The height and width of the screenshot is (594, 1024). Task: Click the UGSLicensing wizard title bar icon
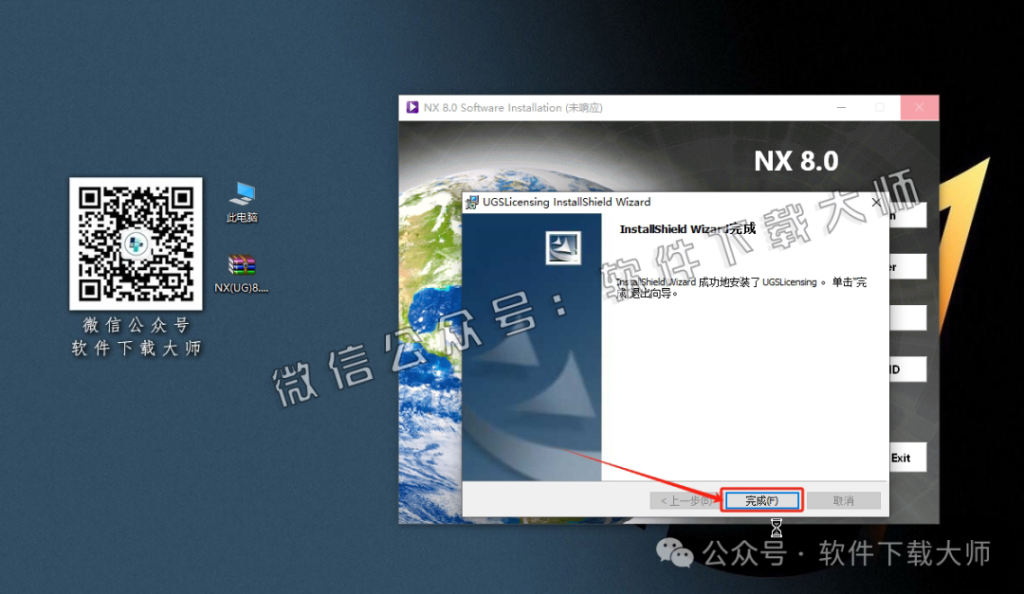(x=472, y=202)
